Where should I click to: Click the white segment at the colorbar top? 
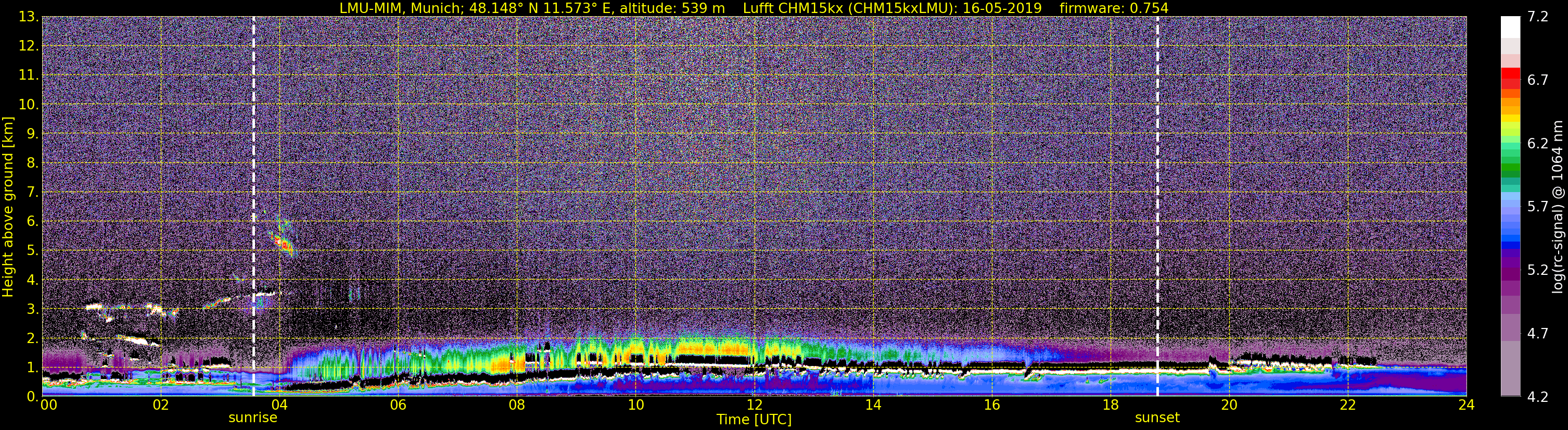coord(1510,28)
